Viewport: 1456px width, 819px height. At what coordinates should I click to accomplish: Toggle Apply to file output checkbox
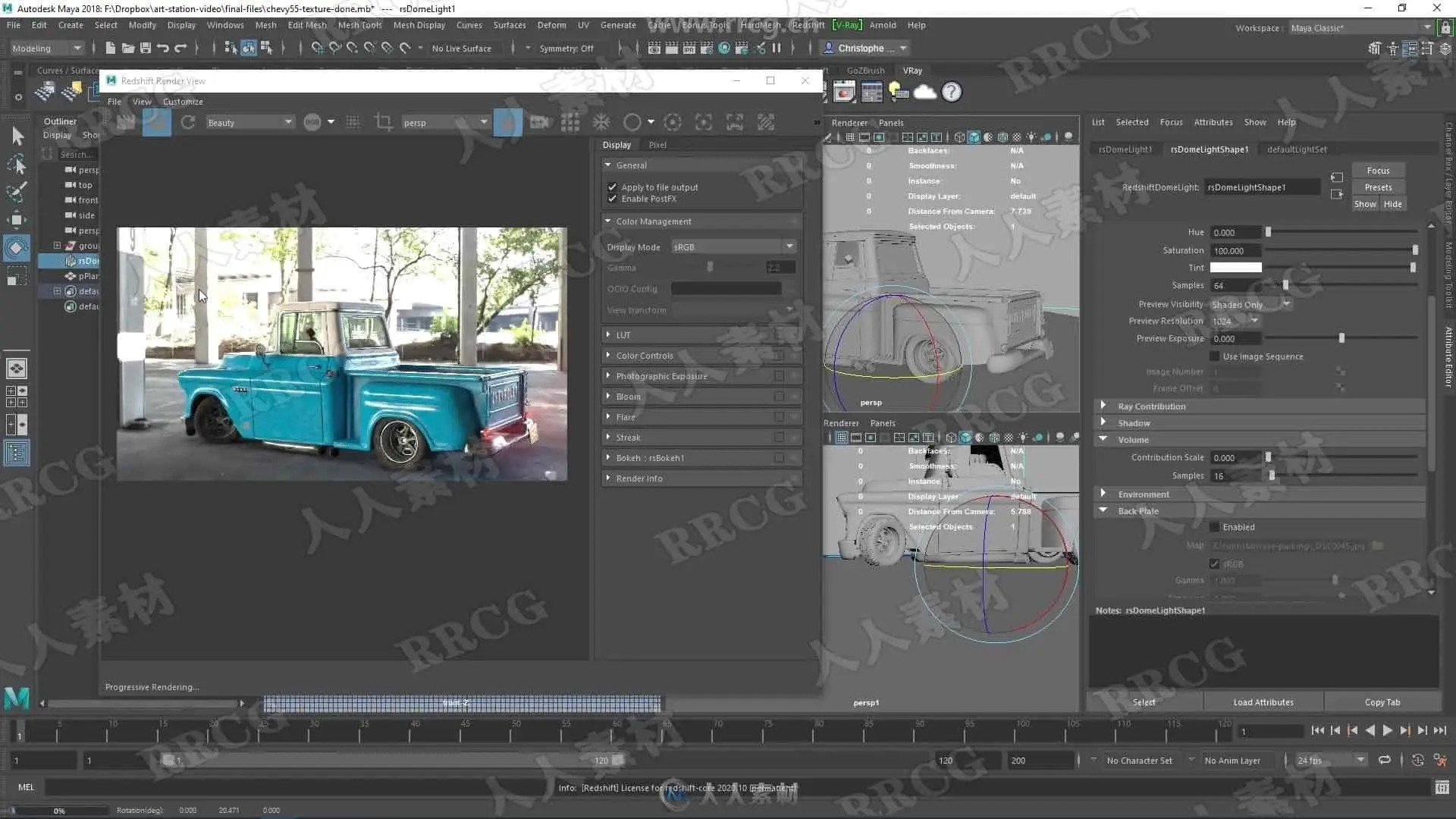pyautogui.click(x=612, y=187)
